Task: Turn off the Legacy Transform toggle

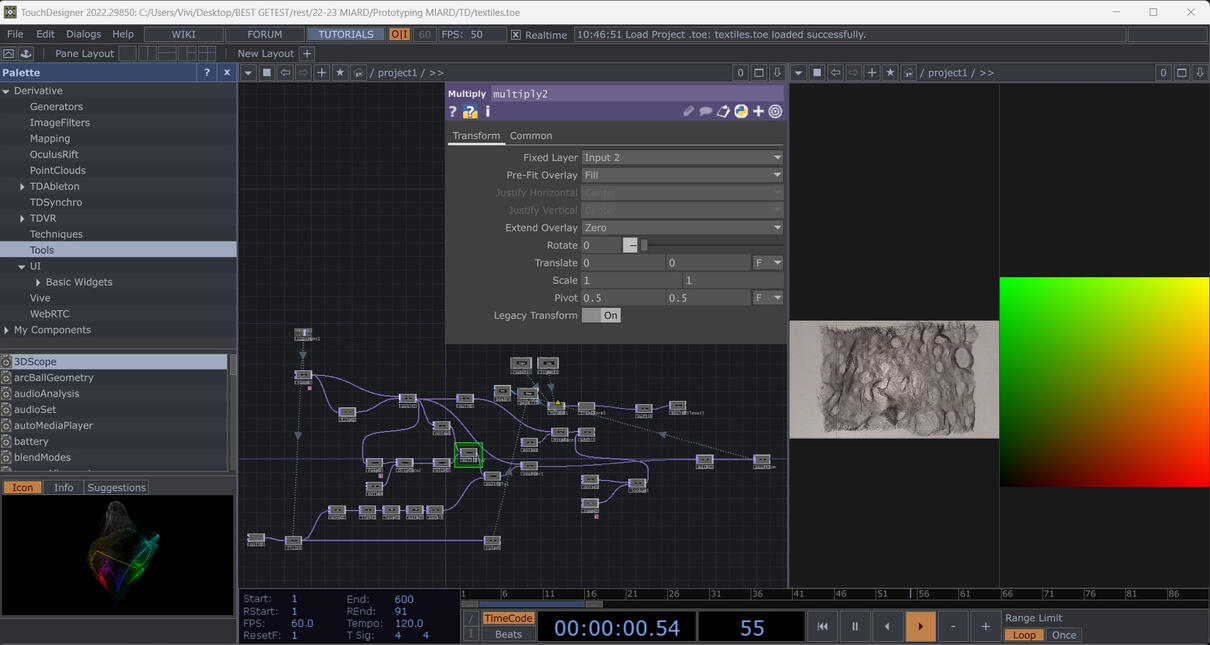Action: point(601,315)
